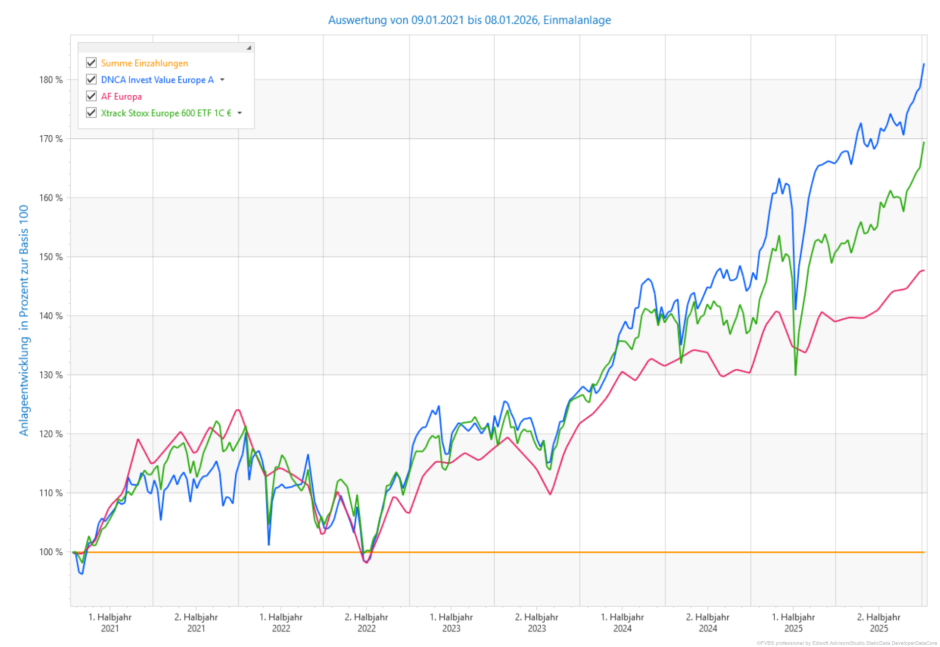940x647 pixels.
Task: Collapse the legend using the corner triangle
Action: pos(249,47)
